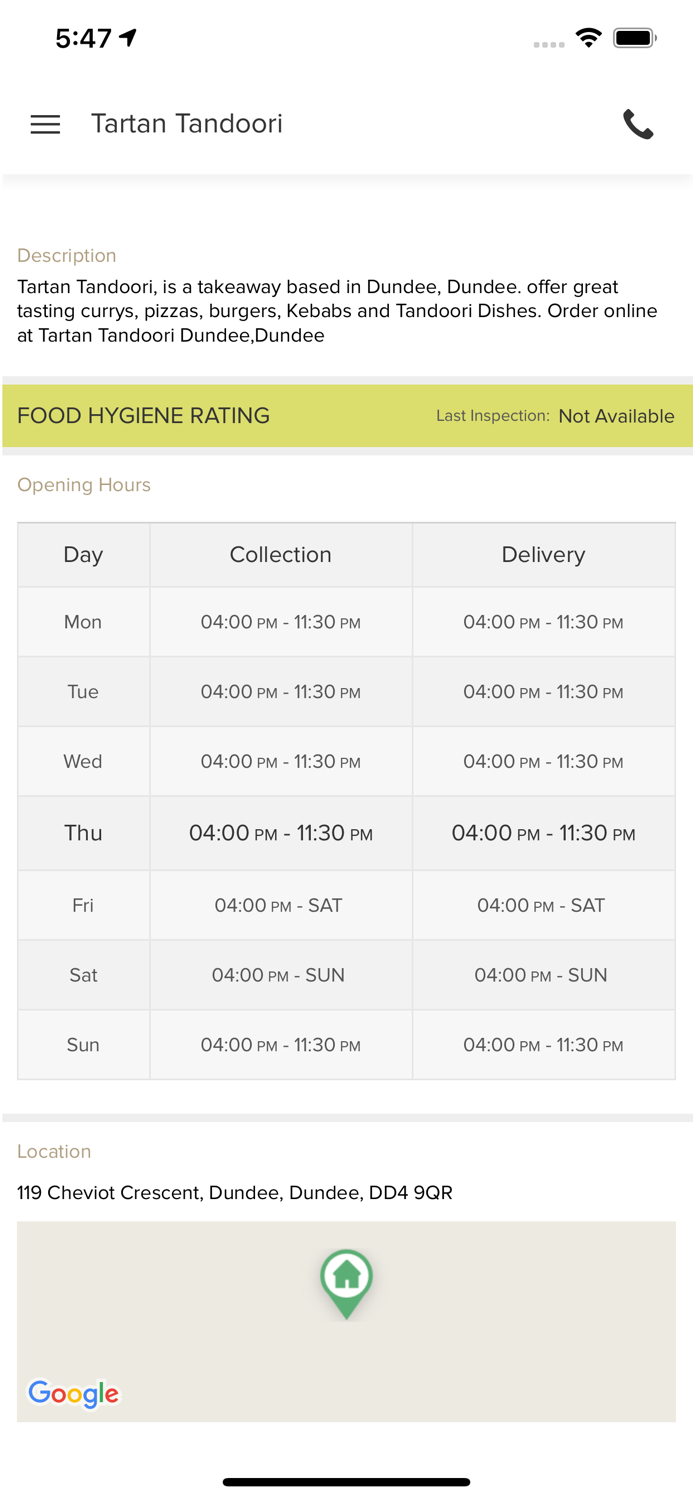
Task: Tap the location arrow beside the time
Action: (128, 38)
